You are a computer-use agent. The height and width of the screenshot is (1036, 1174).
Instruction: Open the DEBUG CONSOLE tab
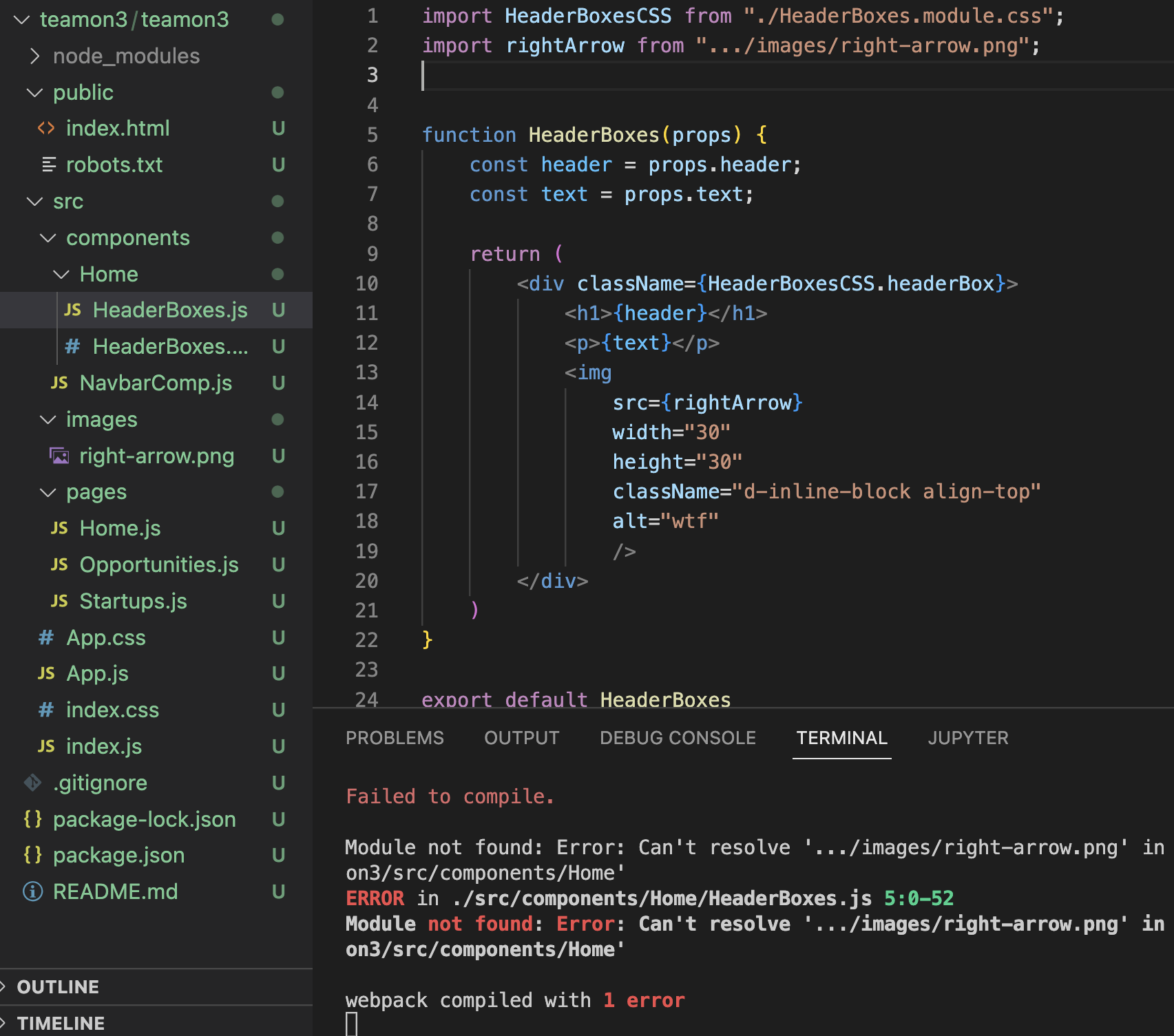[678, 738]
